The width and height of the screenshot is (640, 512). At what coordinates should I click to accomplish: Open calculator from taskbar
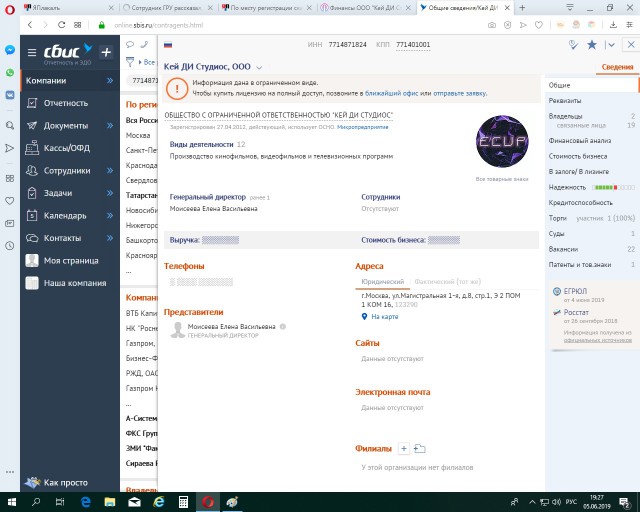pos(183,502)
